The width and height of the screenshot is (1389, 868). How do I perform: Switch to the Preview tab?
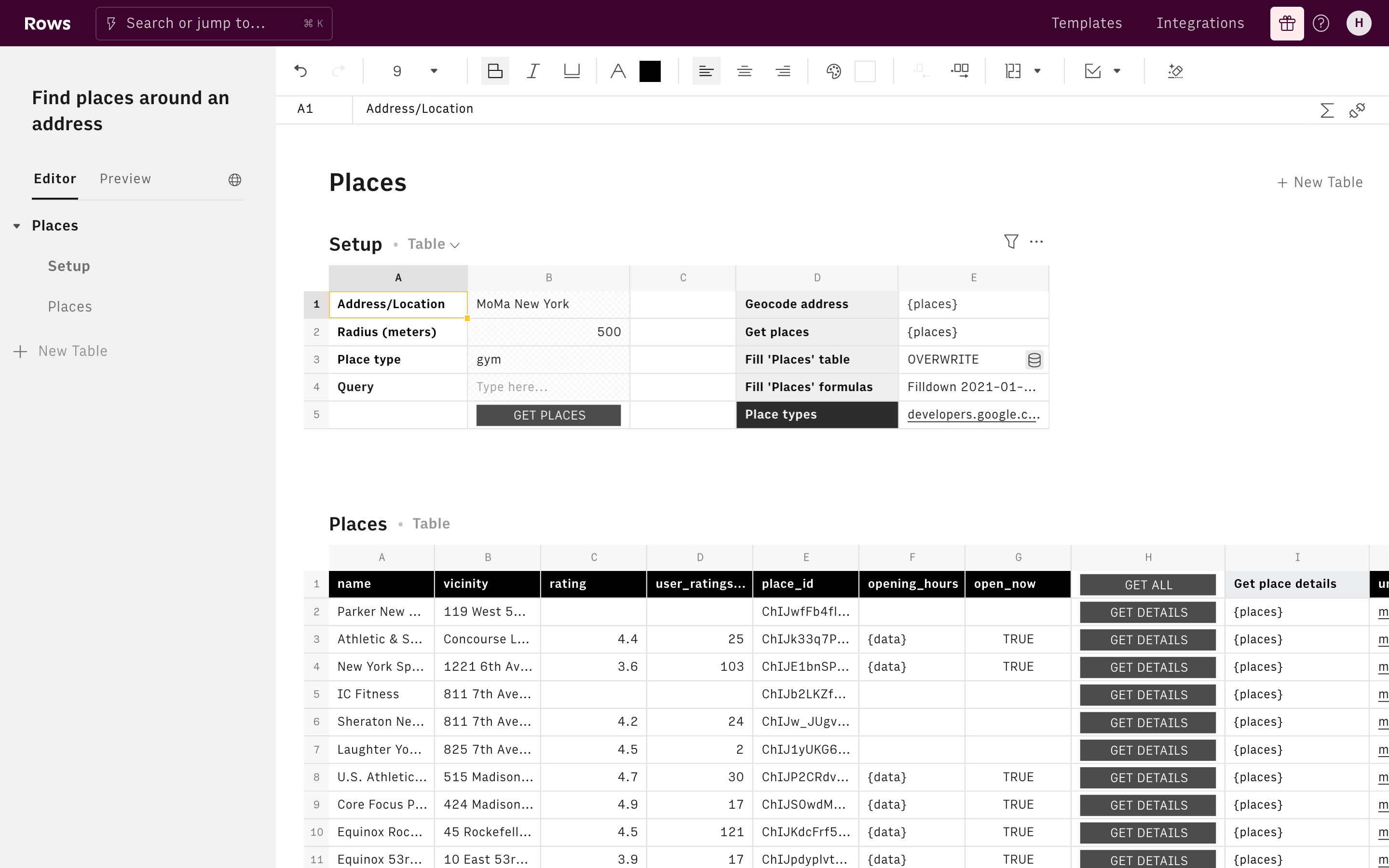tap(125, 178)
